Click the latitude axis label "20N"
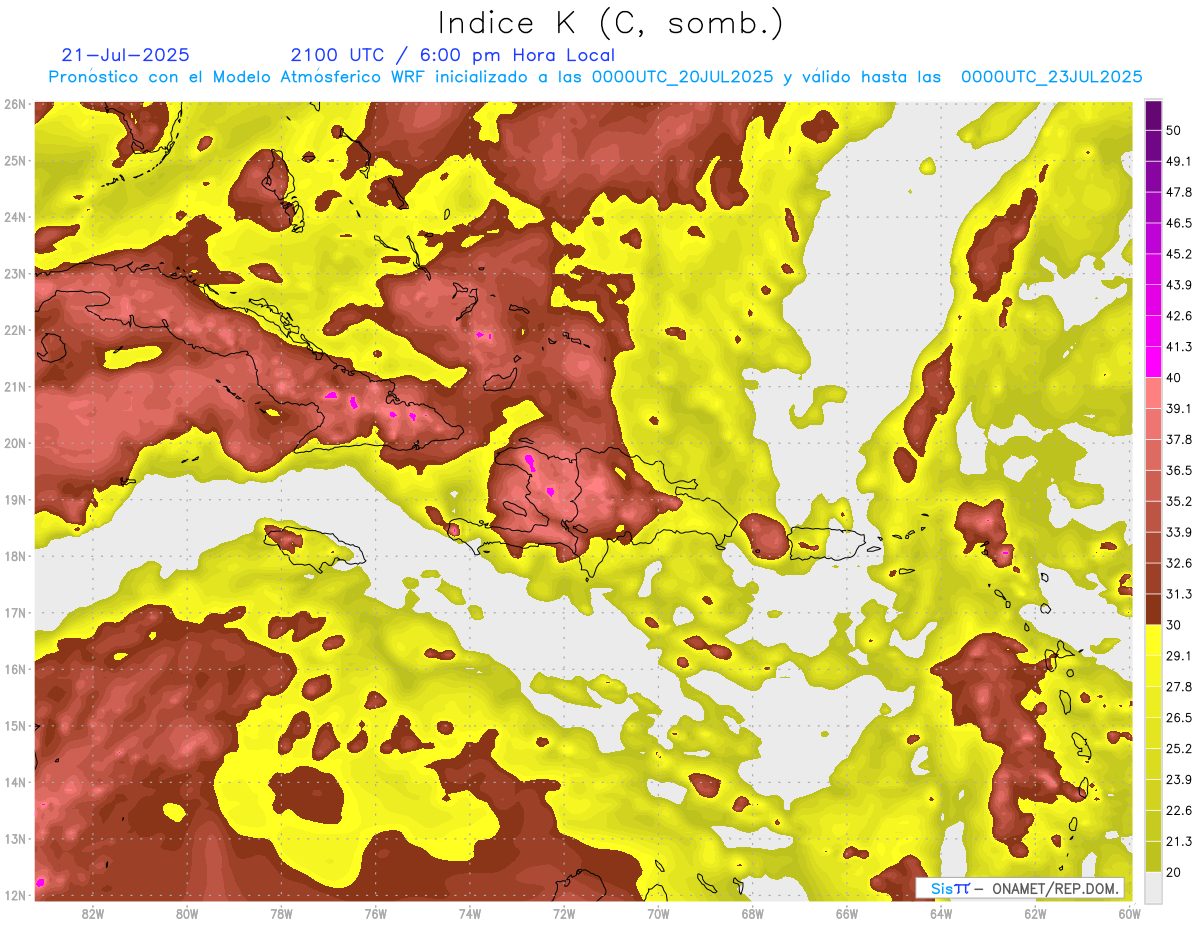Image resolution: width=1200 pixels, height=927 pixels. pos(15,443)
